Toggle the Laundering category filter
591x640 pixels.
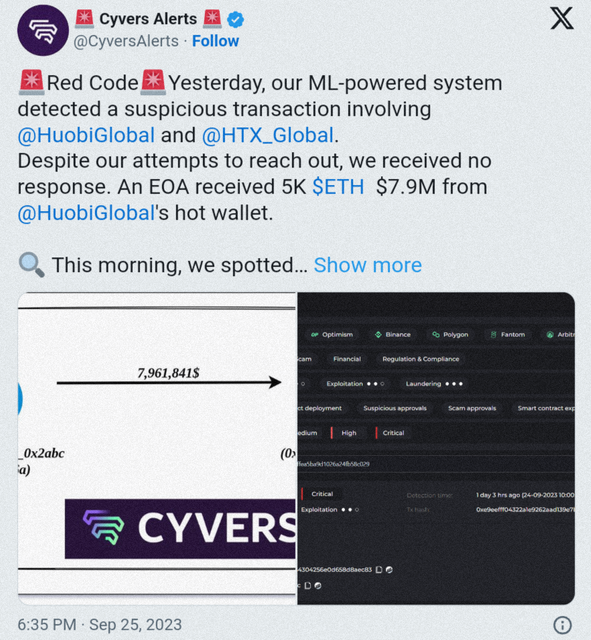[434, 384]
